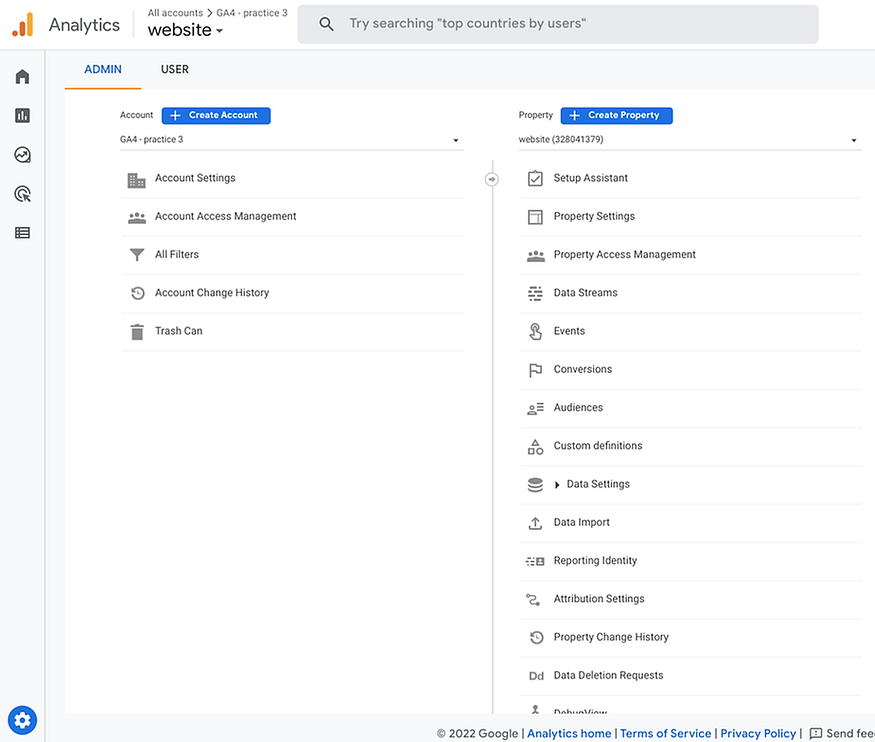Open the Configure list icon in the sidebar

point(22,233)
